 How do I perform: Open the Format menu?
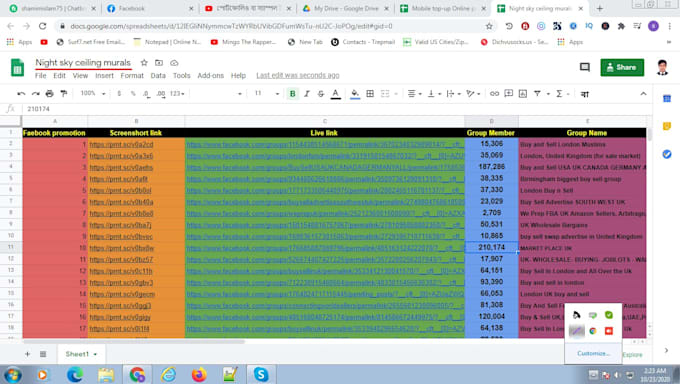[132, 75]
